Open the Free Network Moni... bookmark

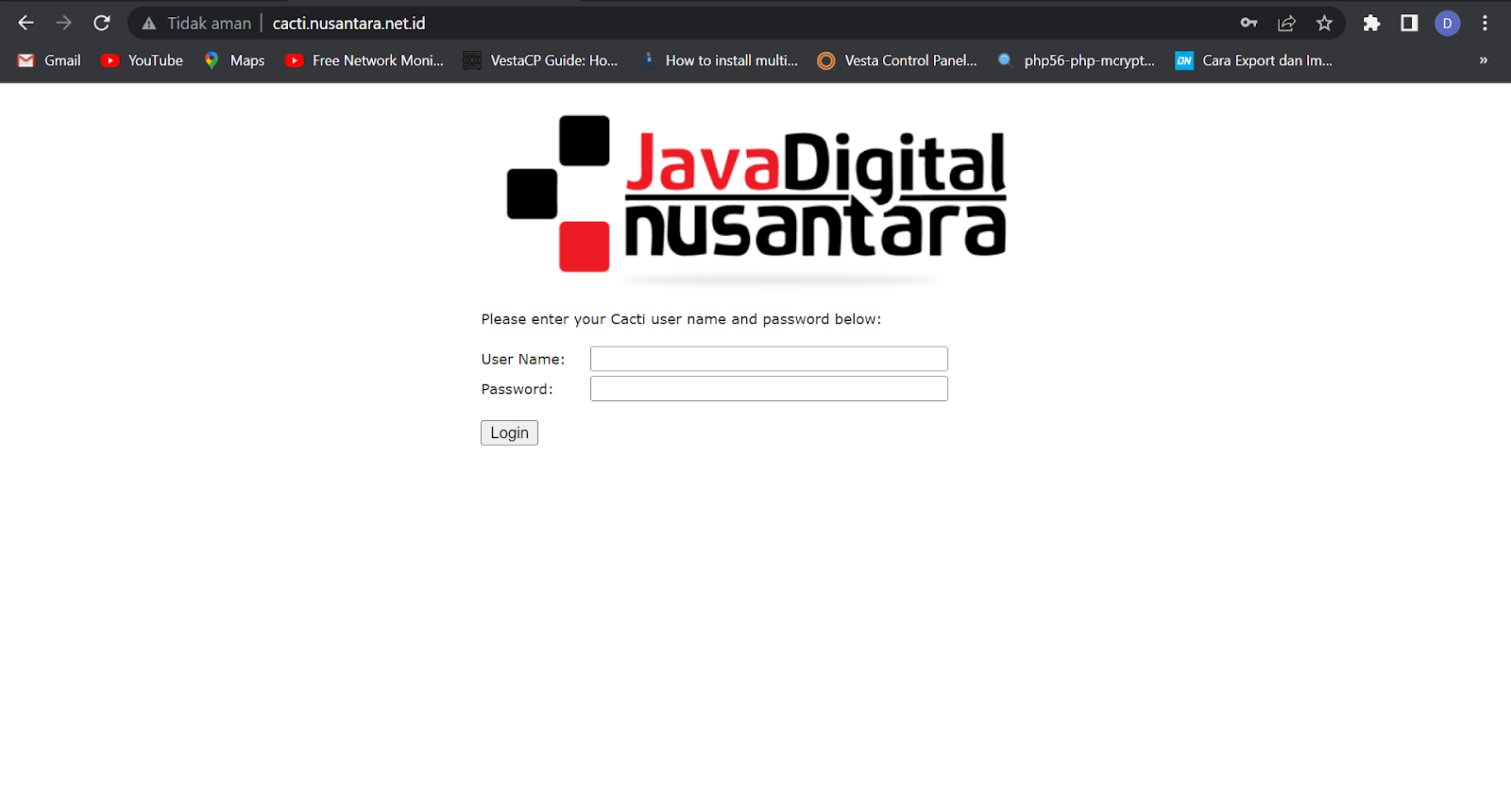pyautogui.click(x=365, y=60)
